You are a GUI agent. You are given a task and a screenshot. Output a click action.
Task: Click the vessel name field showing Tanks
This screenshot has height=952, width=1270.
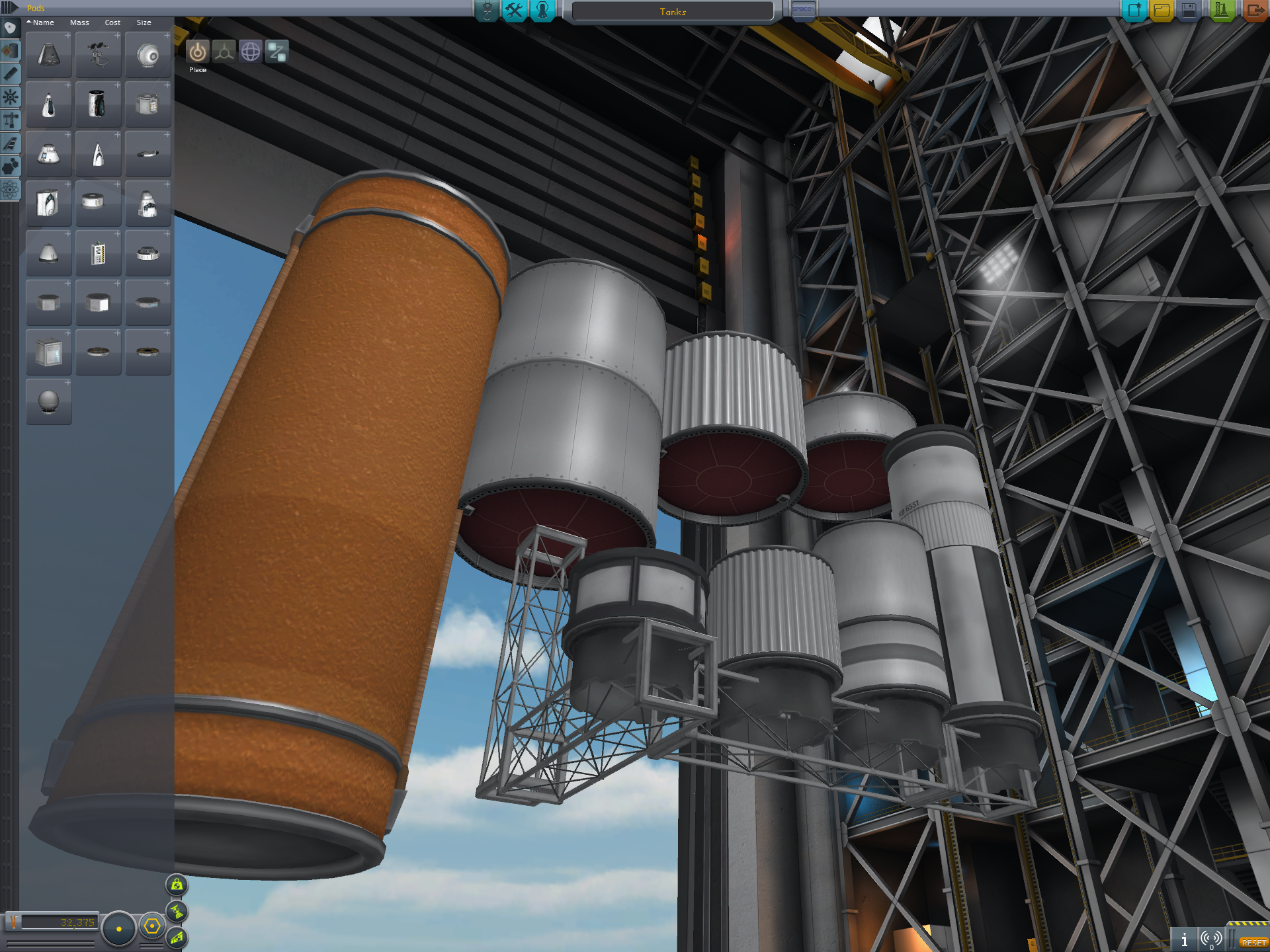pyautogui.click(x=673, y=11)
